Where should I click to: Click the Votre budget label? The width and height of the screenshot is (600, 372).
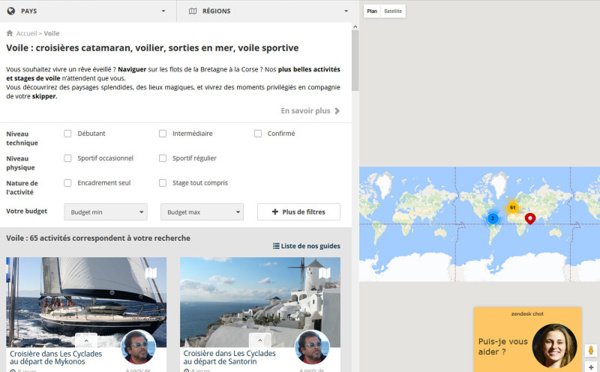pyautogui.click(x=27, y=211)
